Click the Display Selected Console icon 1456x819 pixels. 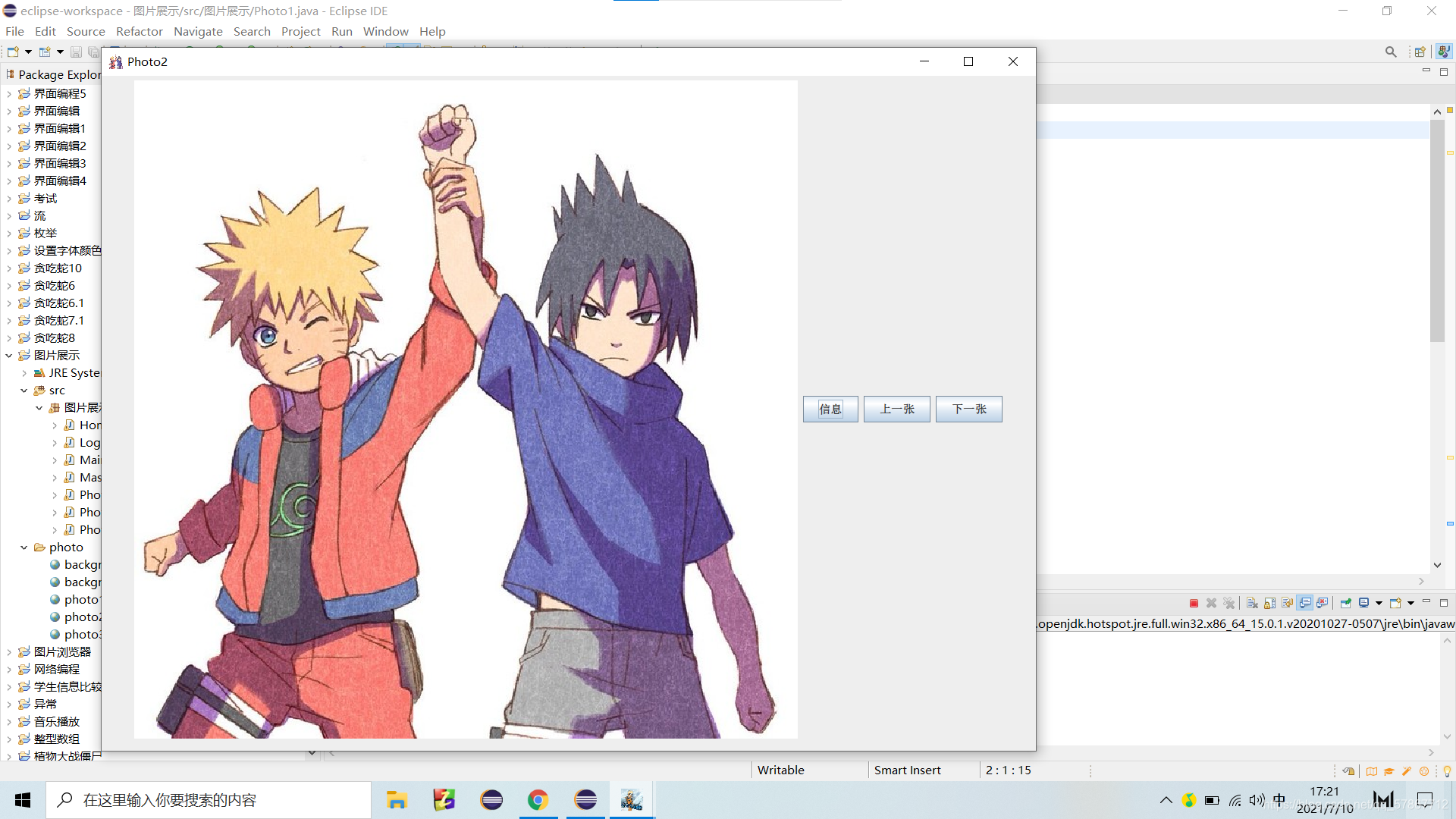click(1363, 603)
